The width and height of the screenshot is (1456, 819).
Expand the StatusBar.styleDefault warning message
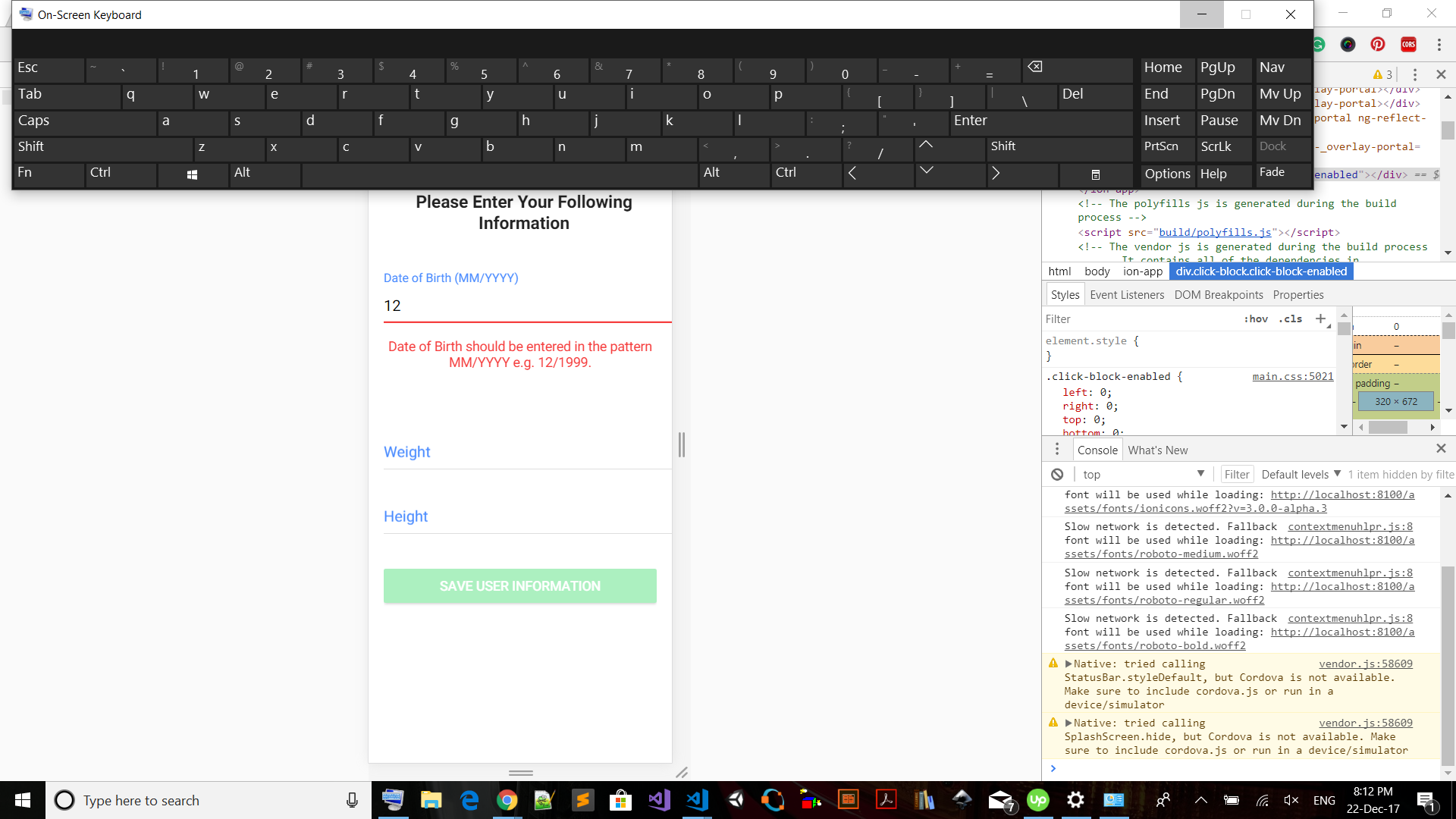(1068, 664)
